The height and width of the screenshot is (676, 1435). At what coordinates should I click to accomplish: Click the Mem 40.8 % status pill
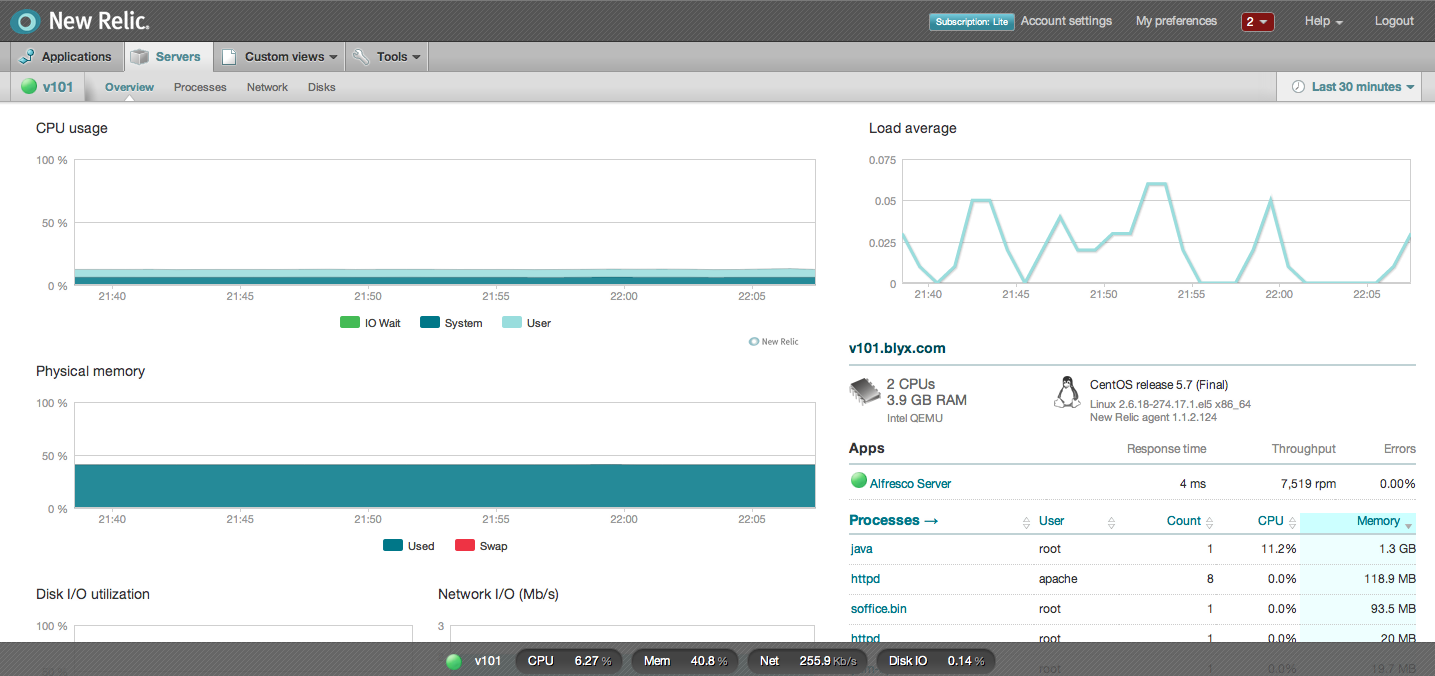(686, 661)
